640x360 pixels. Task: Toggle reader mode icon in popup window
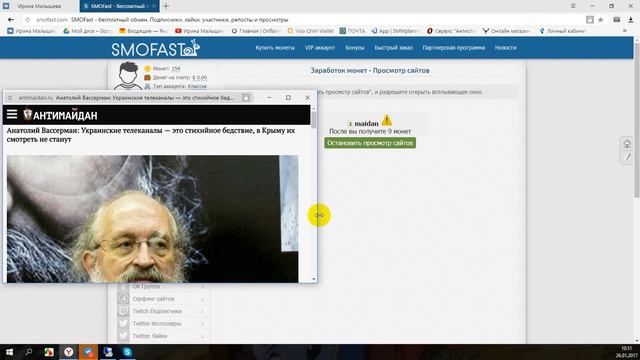point(246,98)
